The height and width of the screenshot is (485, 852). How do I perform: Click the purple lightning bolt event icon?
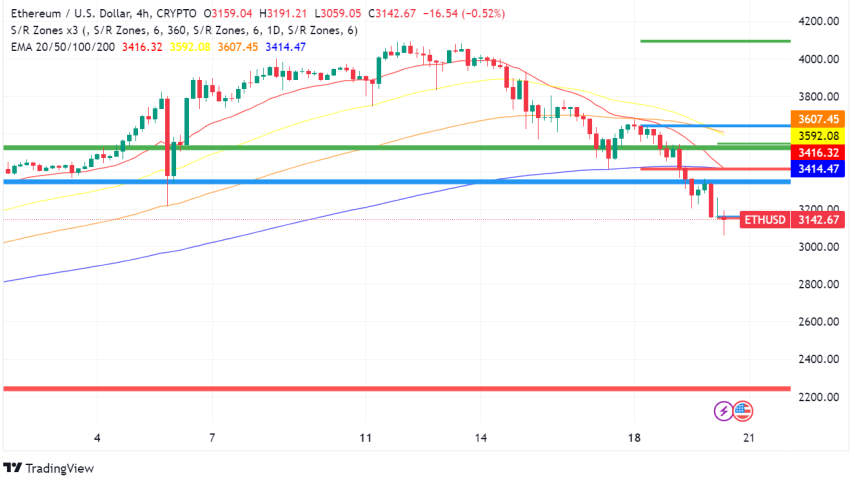click(x=723, y=411)
